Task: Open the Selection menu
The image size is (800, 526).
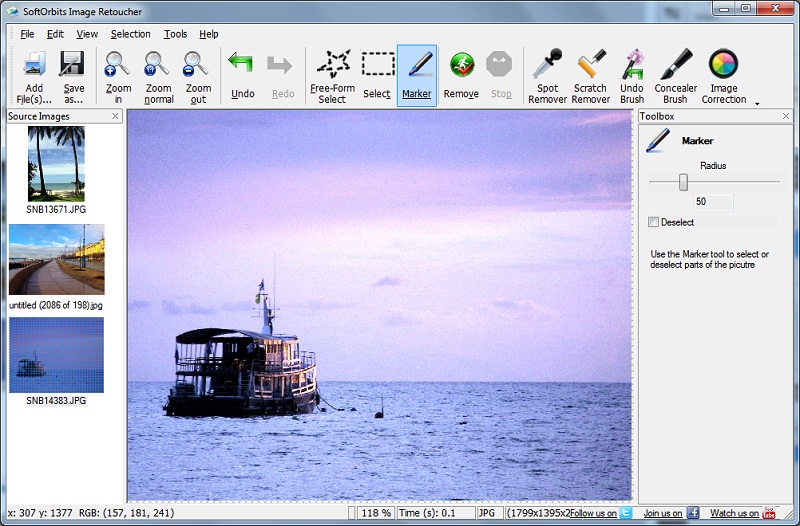Action: (131, 34)
